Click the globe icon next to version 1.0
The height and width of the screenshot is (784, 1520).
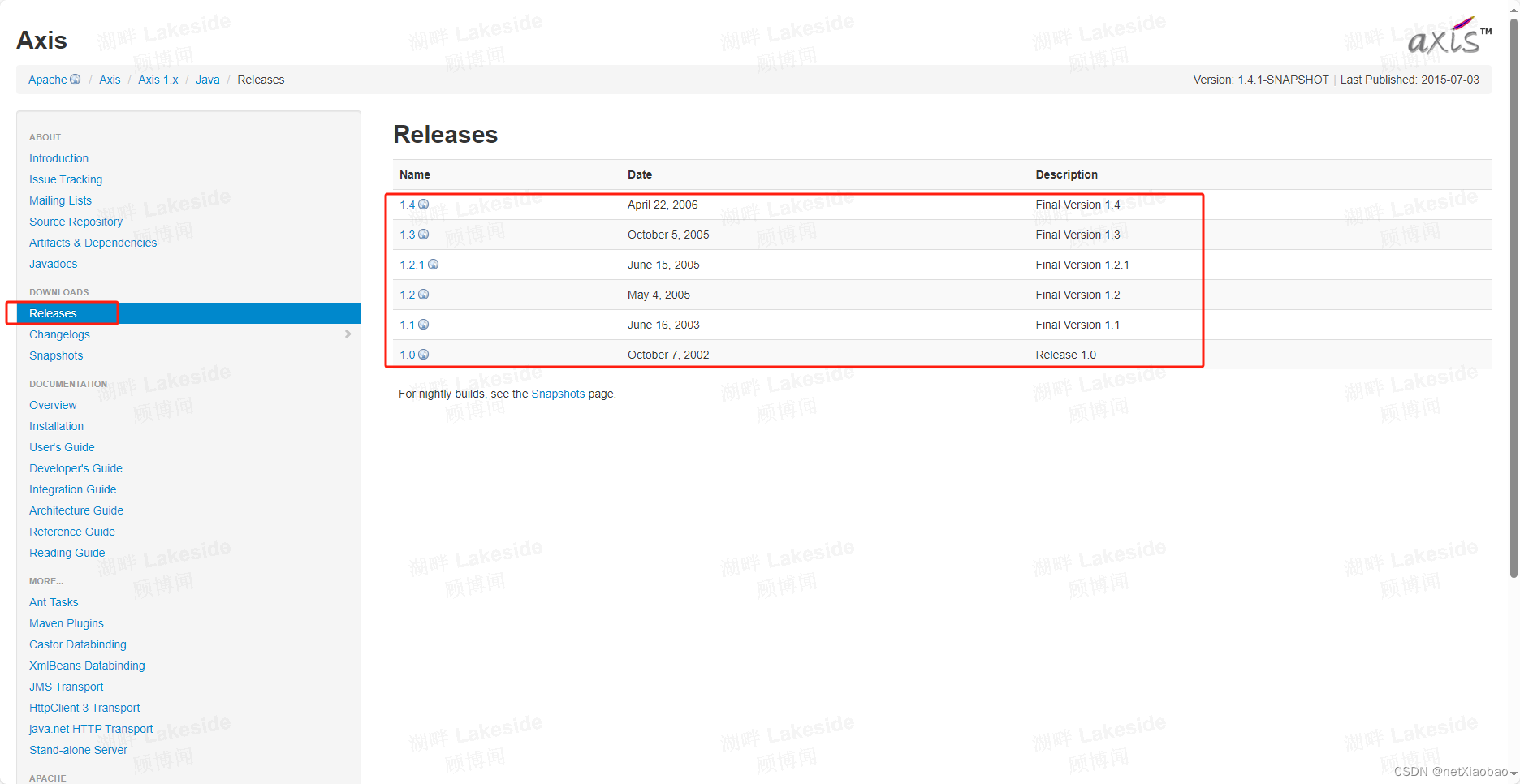pyautogui.click(x=424, y=355)
